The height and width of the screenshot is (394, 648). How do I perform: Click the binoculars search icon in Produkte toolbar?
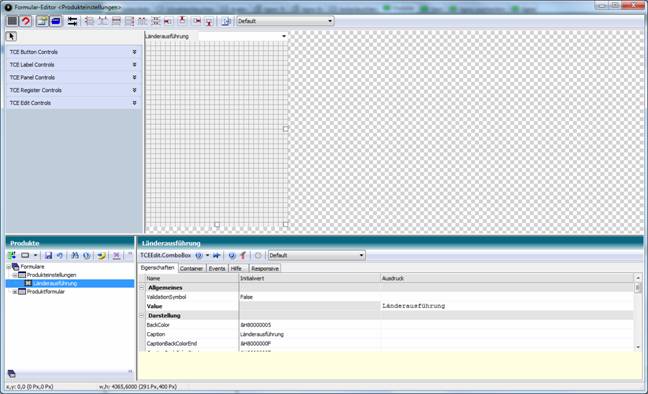pos(75,256)
